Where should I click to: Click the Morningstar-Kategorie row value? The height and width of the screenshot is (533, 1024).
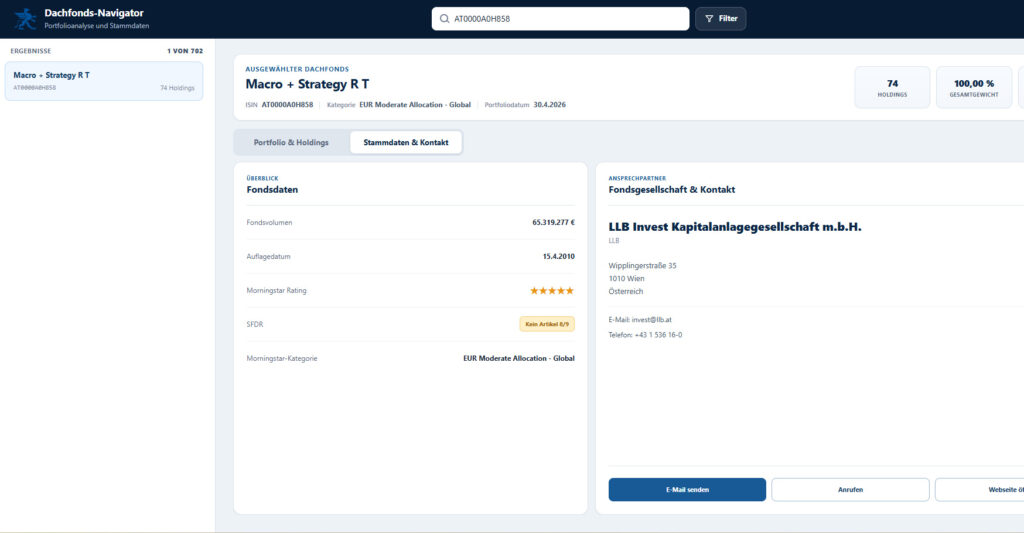coord(519,359)
